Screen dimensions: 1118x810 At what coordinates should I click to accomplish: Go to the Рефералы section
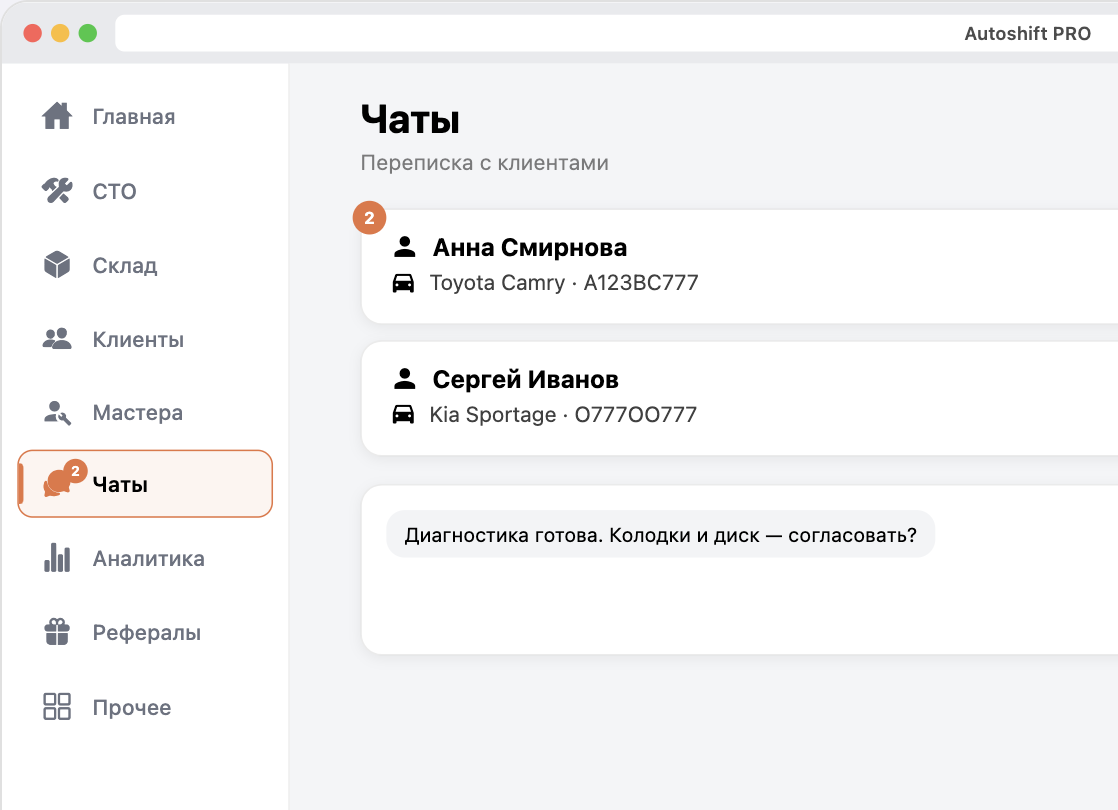pyautogui.click(x=145, y=632)
